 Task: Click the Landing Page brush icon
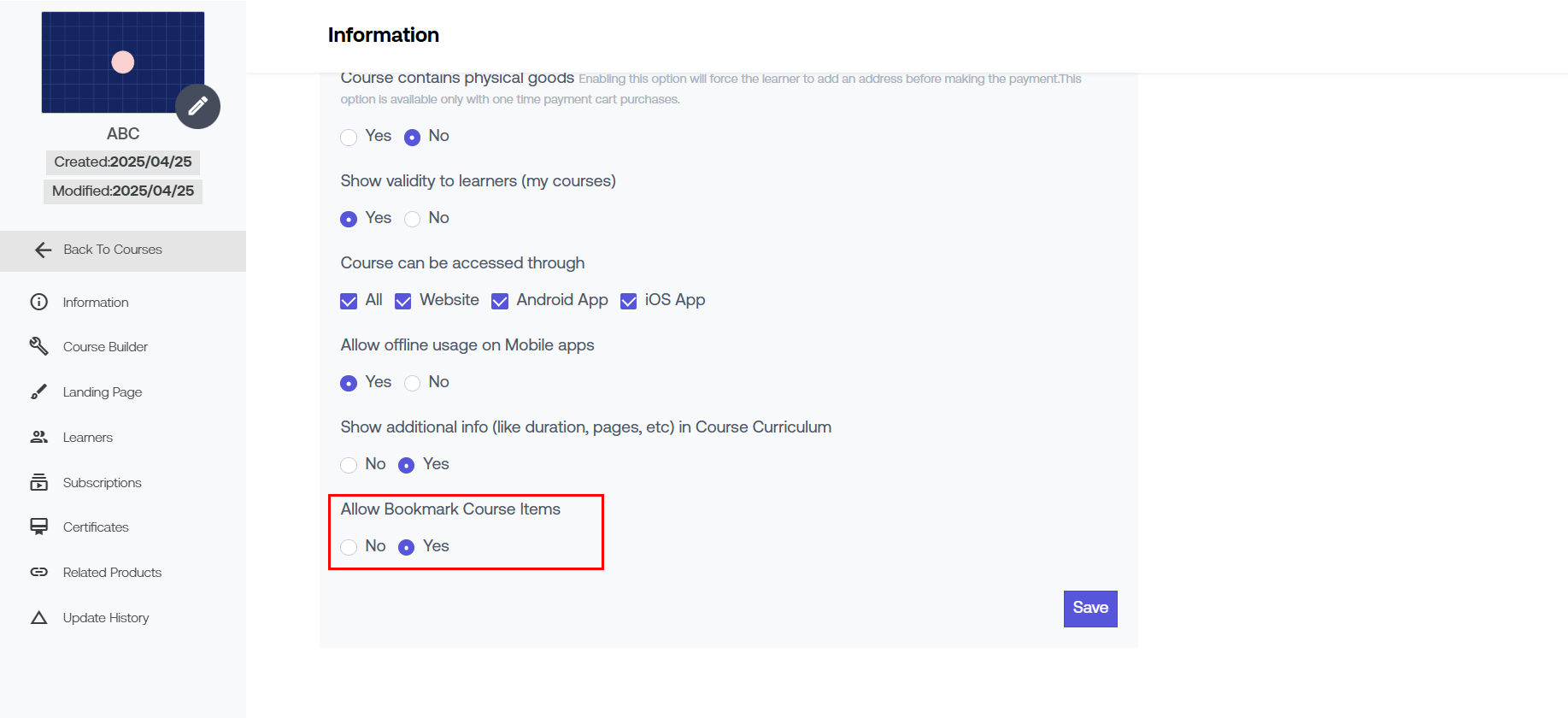[x=39, y=391]
